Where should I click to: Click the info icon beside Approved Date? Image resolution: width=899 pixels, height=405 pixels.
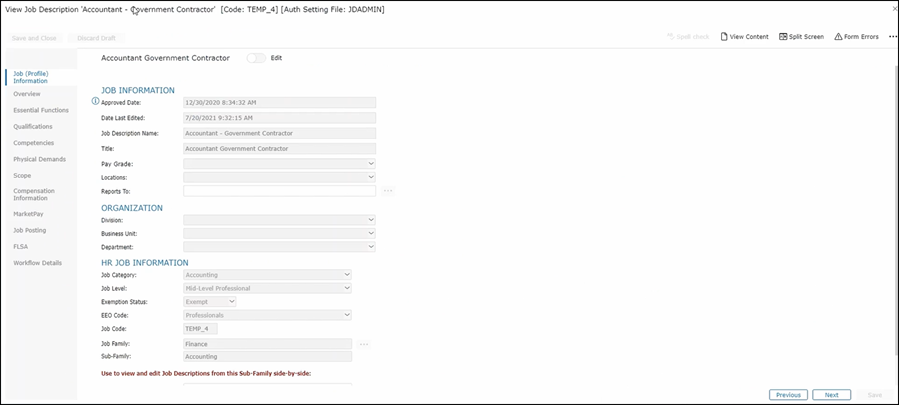pos(96,101)
